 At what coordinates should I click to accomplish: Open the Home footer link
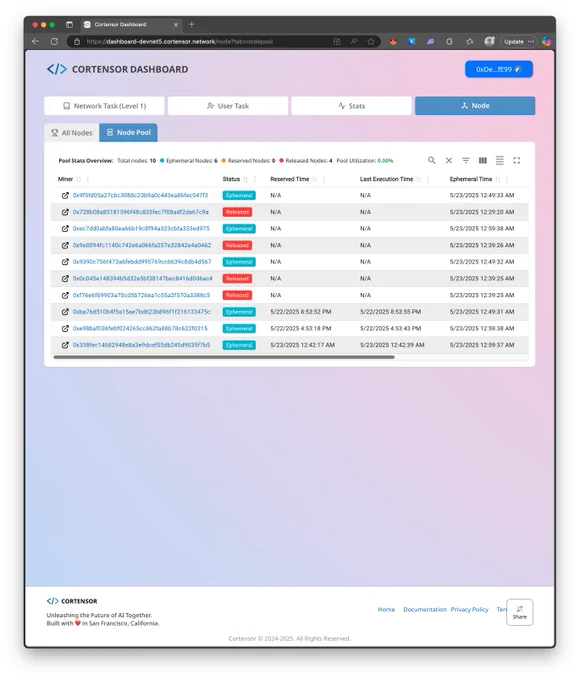[x=386, y=609]
